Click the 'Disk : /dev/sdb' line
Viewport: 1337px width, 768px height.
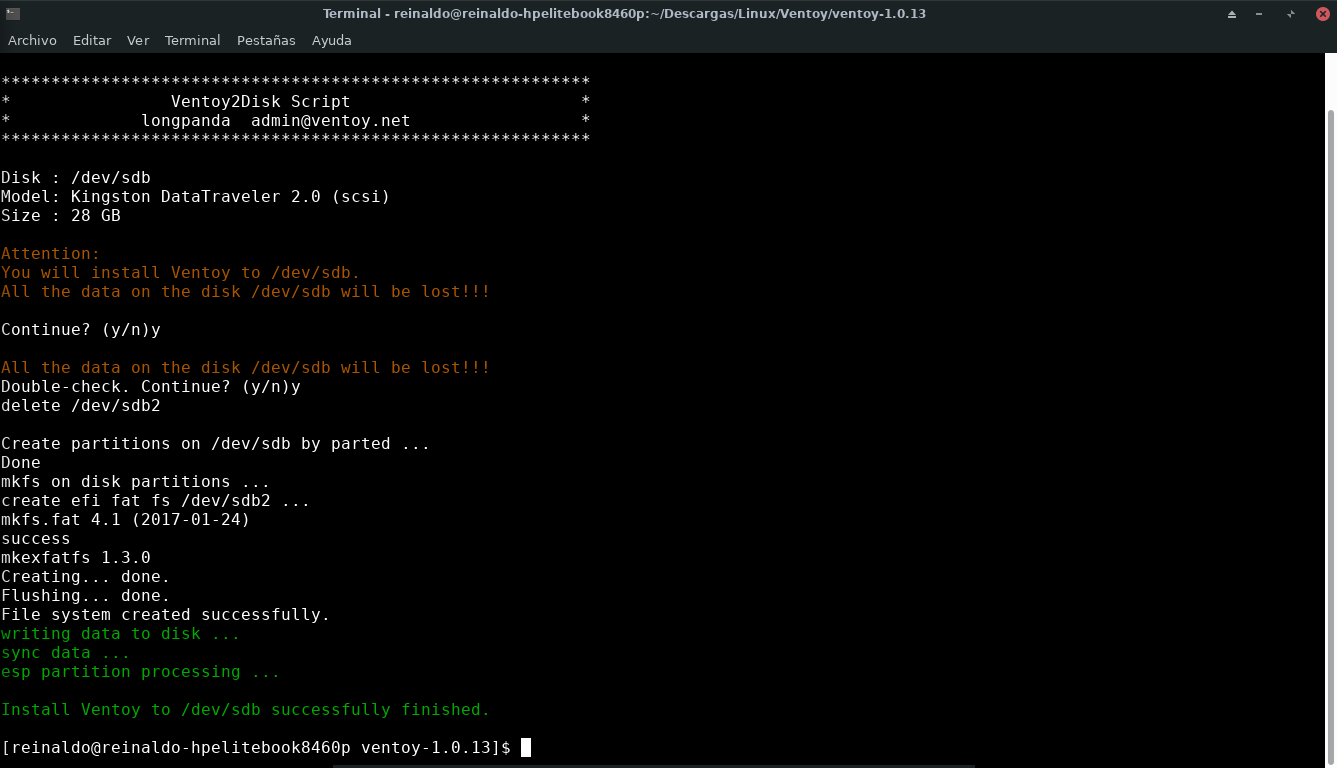76,177
